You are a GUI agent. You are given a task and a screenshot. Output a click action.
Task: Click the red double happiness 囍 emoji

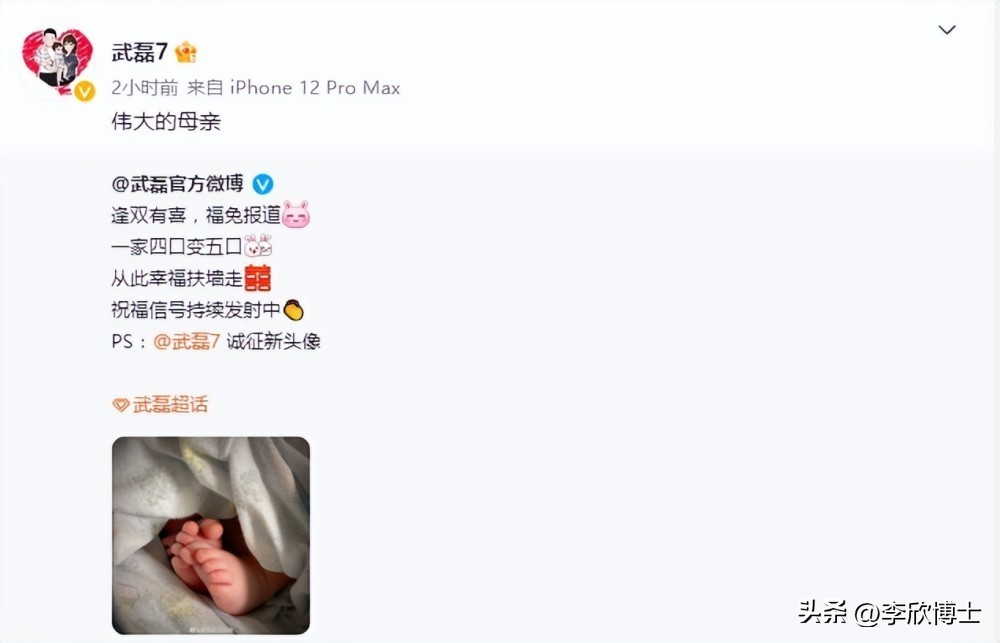coord(258,278)
